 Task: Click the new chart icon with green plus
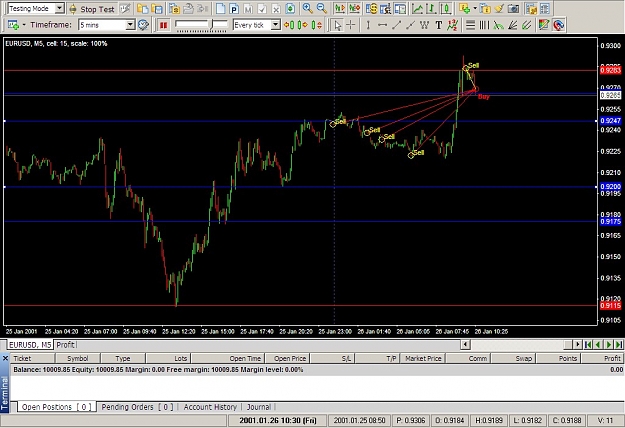(x=13, y=25)
